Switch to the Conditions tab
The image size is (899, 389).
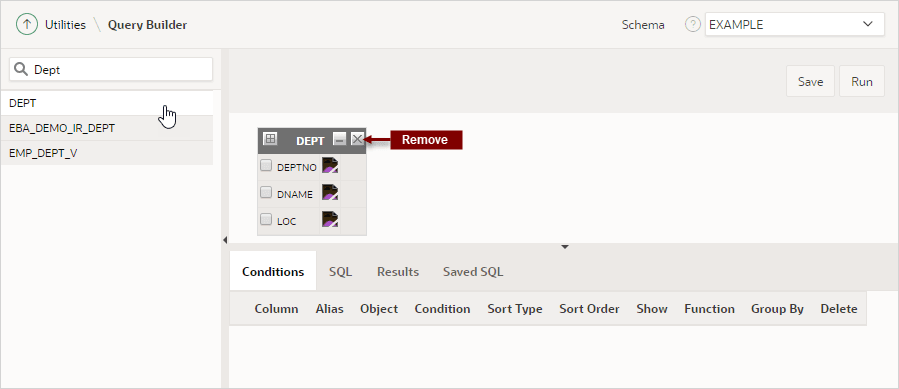coord(273,271)
